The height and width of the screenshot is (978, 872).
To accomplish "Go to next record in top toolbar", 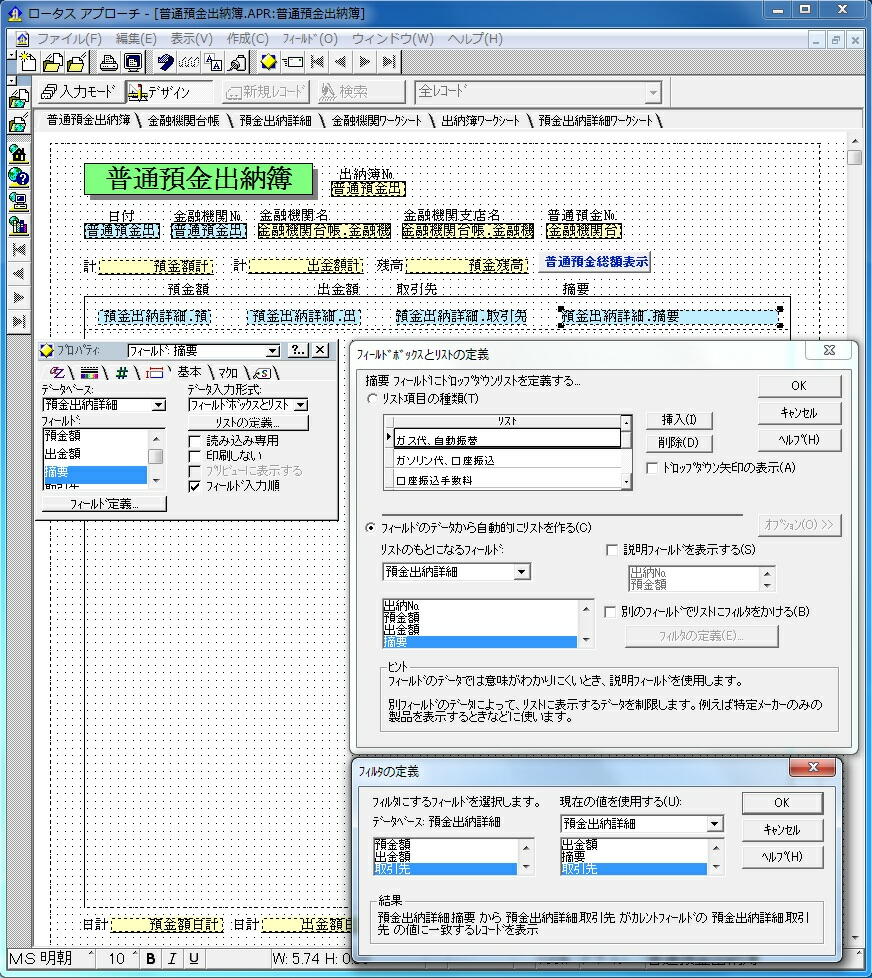I will [x=365, y=62].
